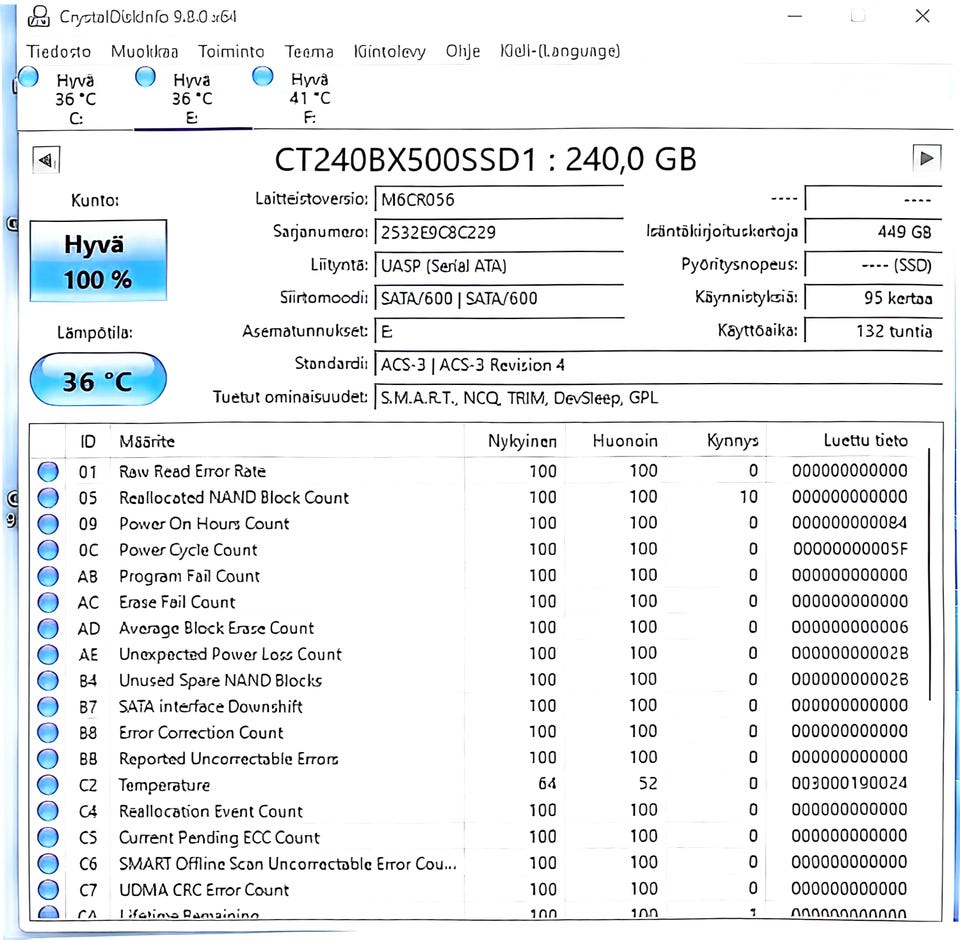This screenshot has height=940, width=960.
Task: Select the E: drive tab
Action: click(192, 98)
